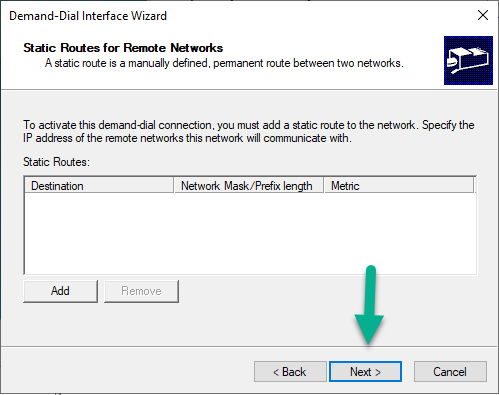The height and width of the screenshot is (395, 499).
Task: Click the divider between Network Mask and Metric
Action: pos(324,185)
